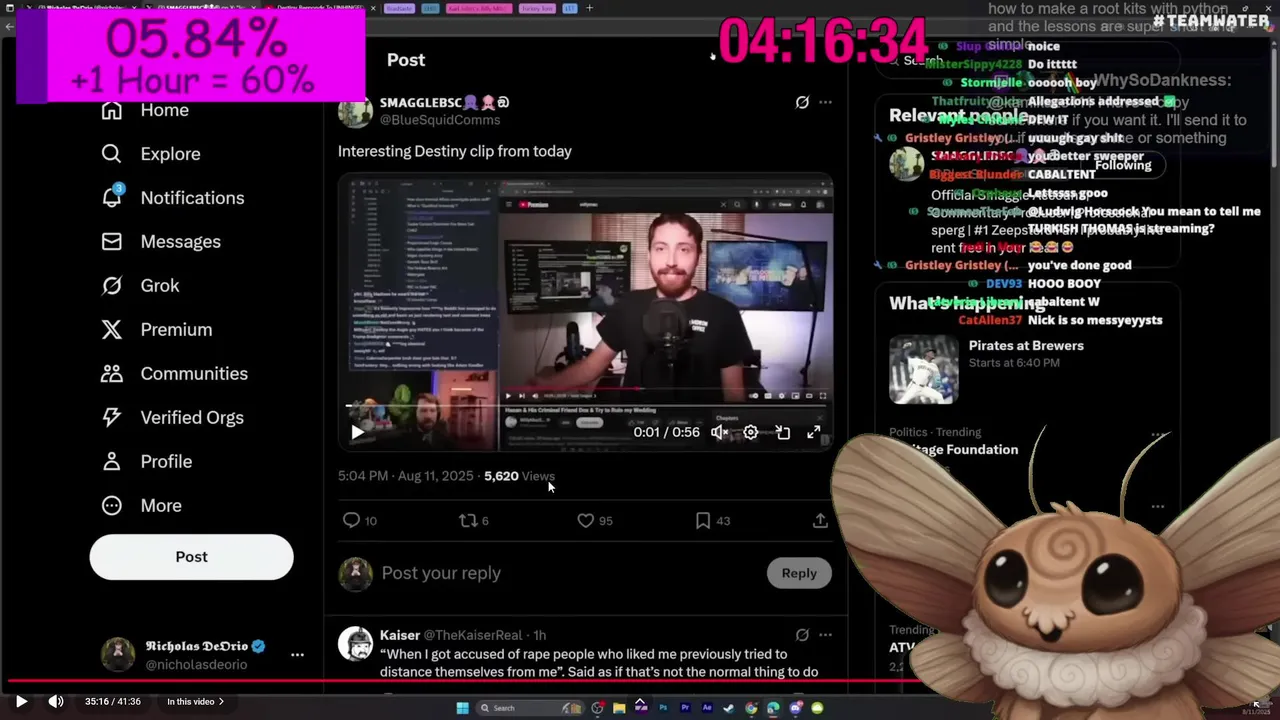1280x720 pixels.
Task: Repost the tweet with 6 reposts
Action: tap(467, 520)
